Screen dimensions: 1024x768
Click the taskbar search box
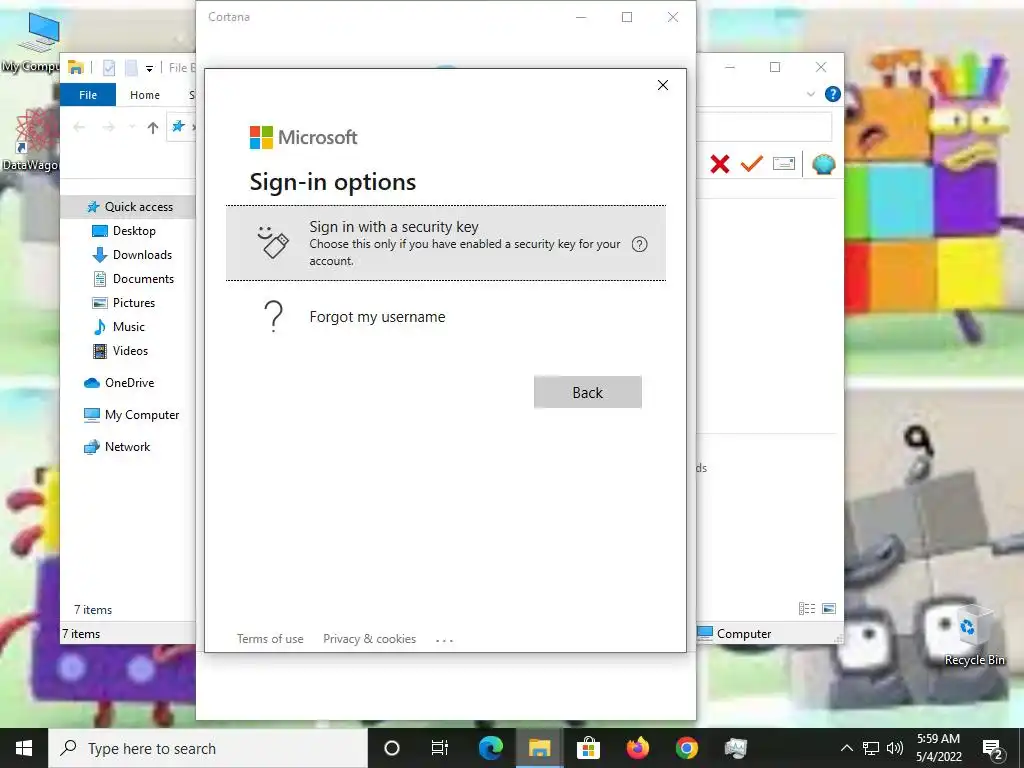coord(208,748)
